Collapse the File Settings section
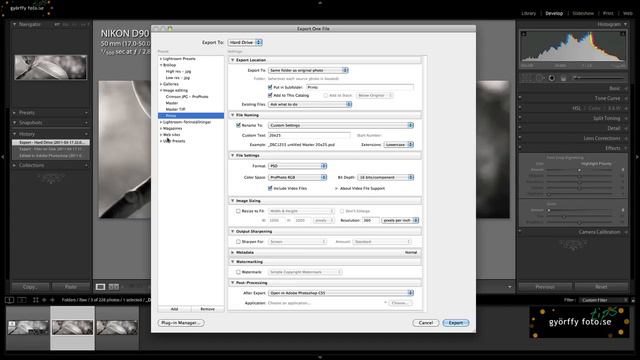This screenshot has width=640, height=360. (233, 156)
